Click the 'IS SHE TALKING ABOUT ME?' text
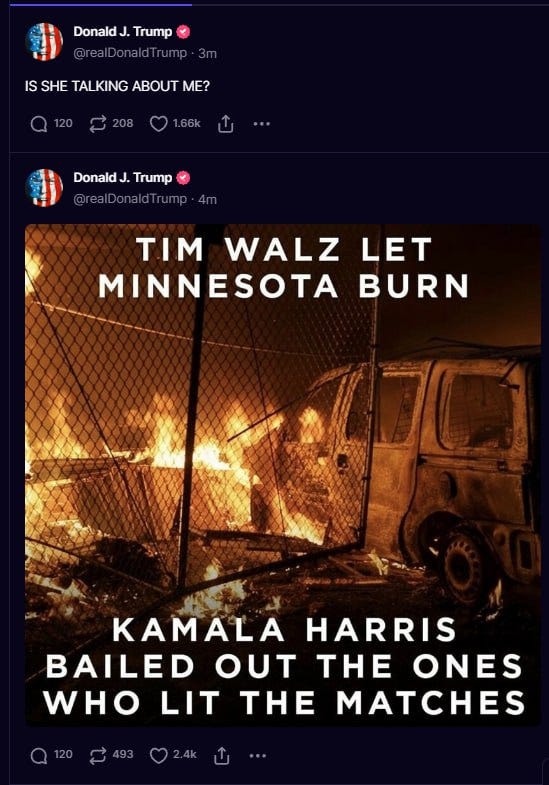 pyautogui.click(x=117, y=86)
